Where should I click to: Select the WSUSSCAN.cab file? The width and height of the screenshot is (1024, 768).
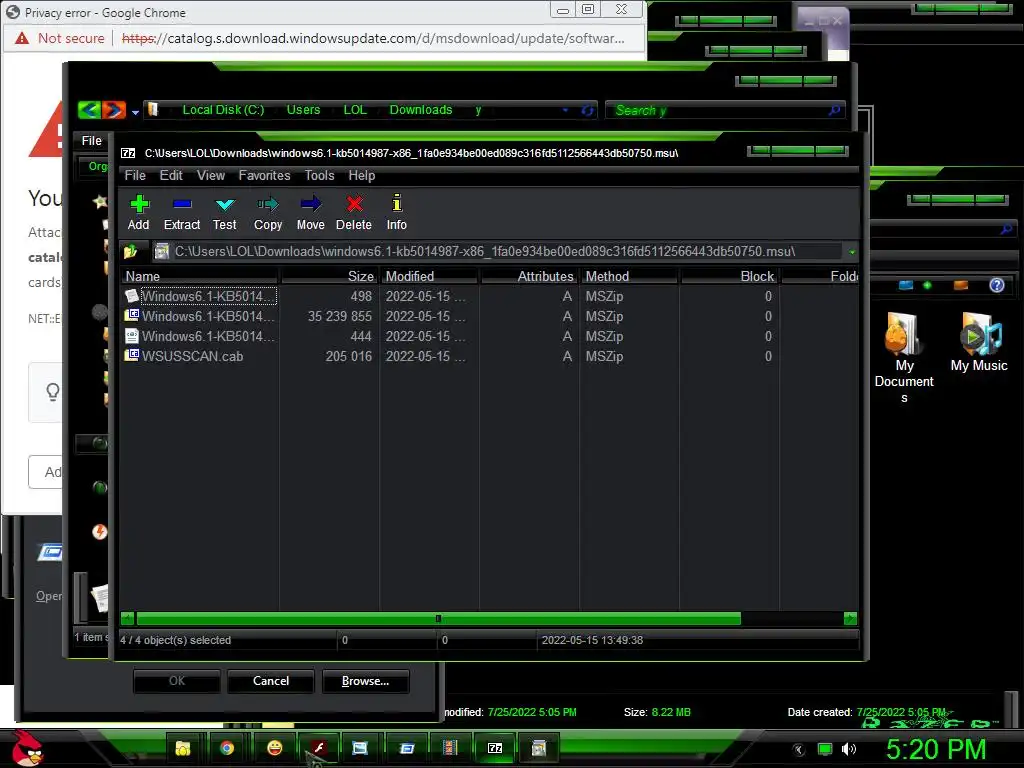[193, 357]
